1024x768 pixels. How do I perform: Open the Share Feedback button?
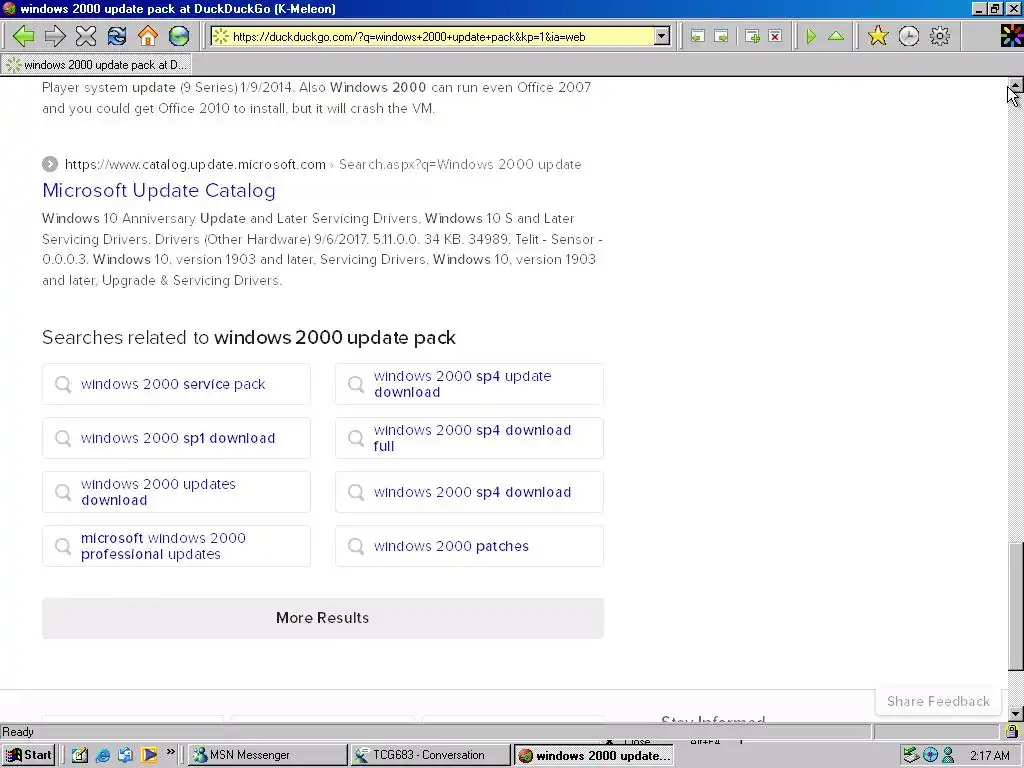coord(938,701)
